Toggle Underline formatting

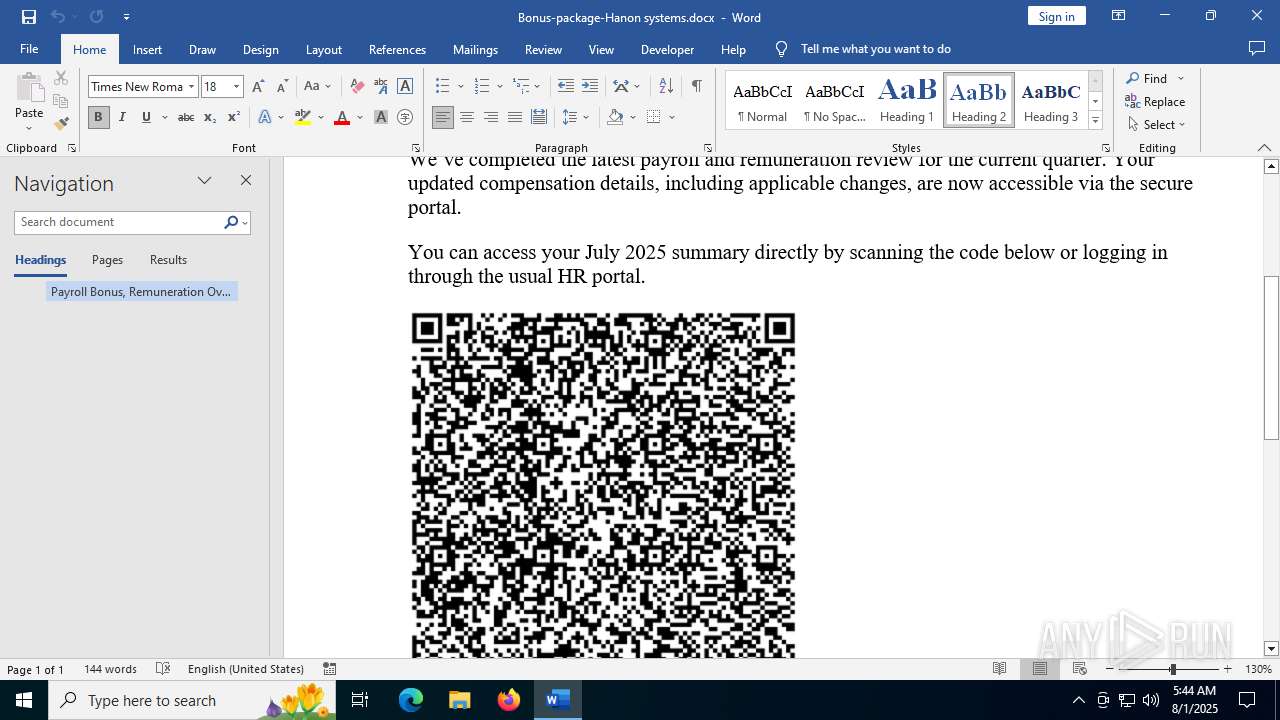pos(146,117)
